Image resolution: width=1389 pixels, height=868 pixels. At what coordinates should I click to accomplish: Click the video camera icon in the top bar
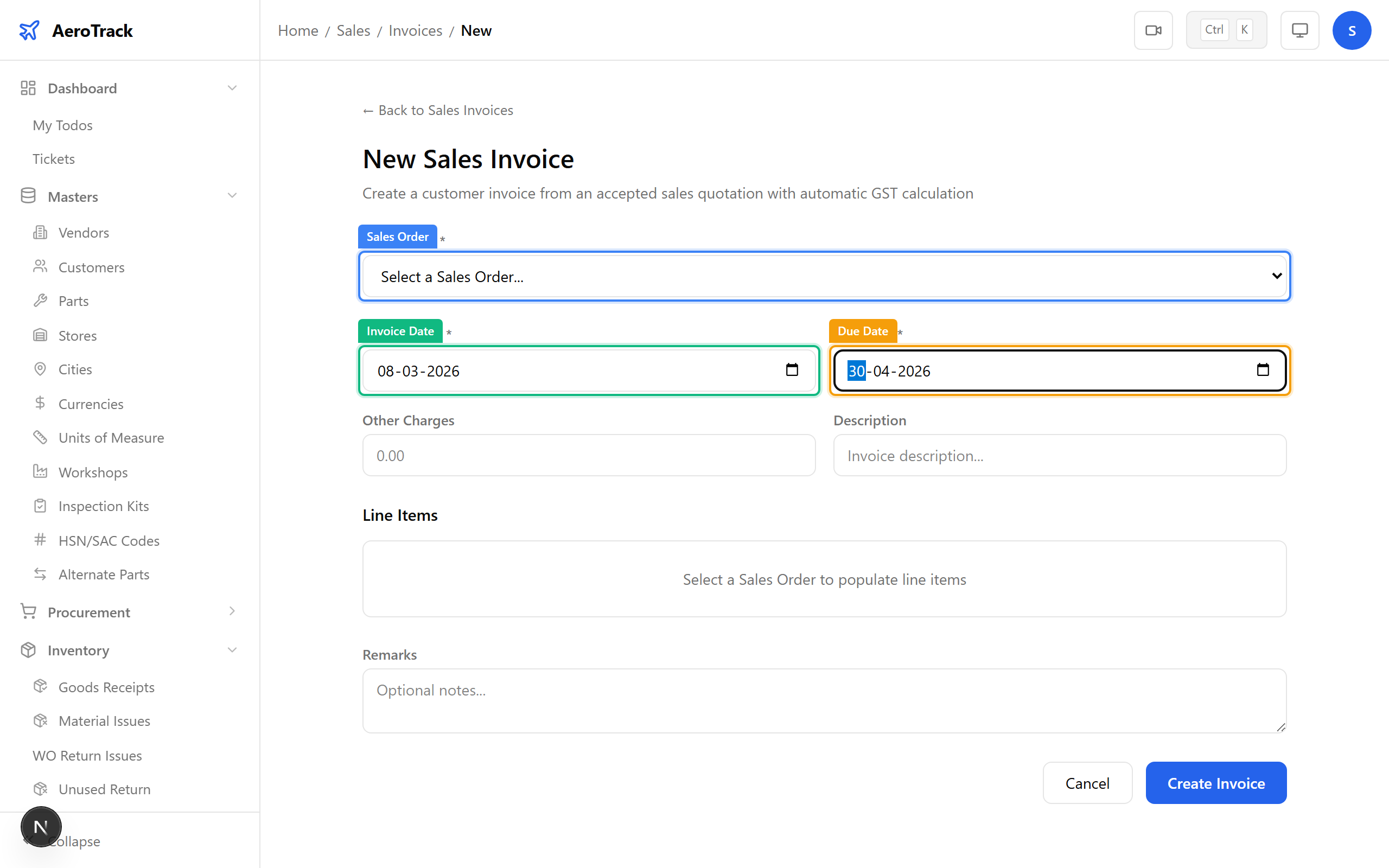click(x=1153, y=30)
